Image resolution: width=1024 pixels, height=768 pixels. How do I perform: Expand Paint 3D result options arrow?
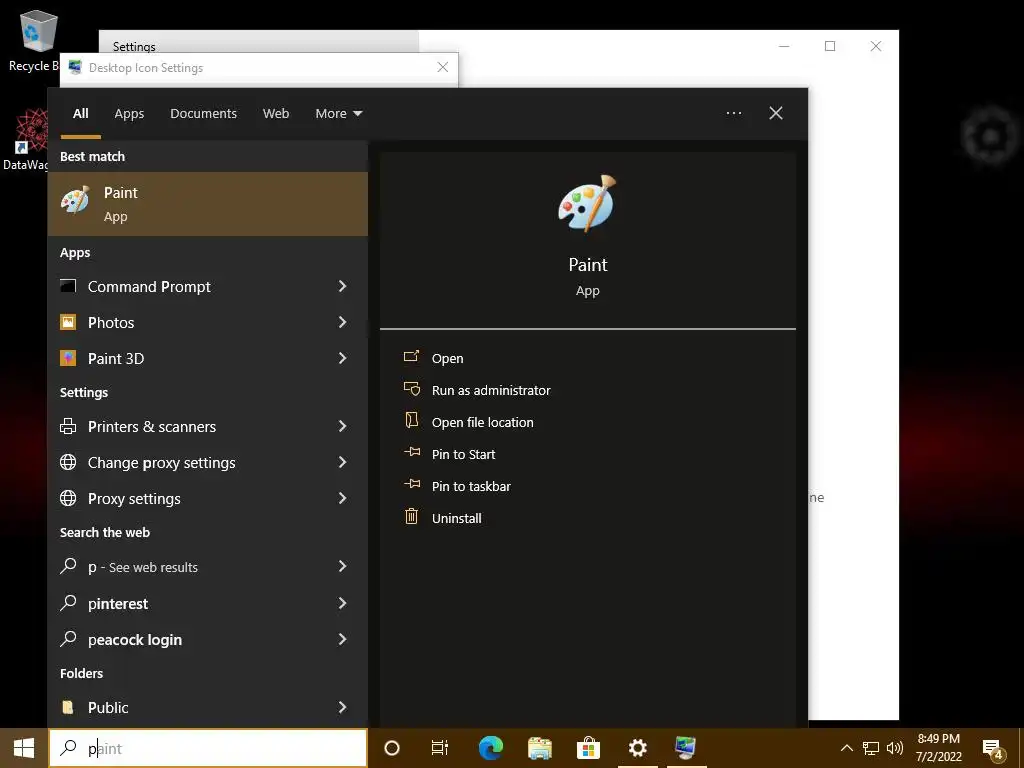point(342,358)
